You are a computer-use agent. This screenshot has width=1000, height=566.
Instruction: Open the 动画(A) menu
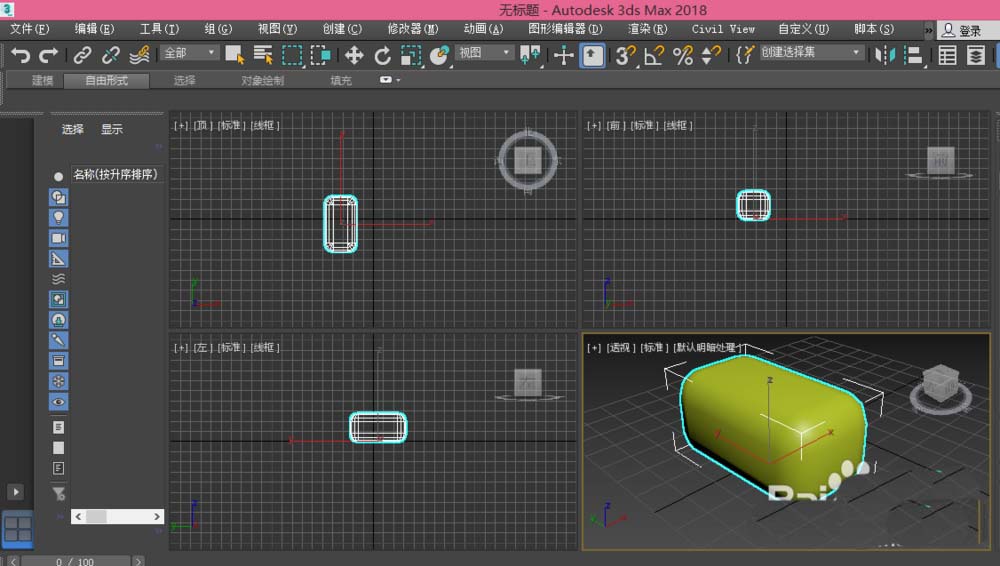[x=483, y=29]
